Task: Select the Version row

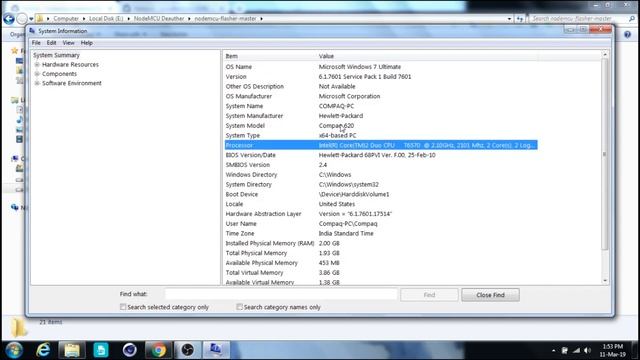Action: pos(381,76)
